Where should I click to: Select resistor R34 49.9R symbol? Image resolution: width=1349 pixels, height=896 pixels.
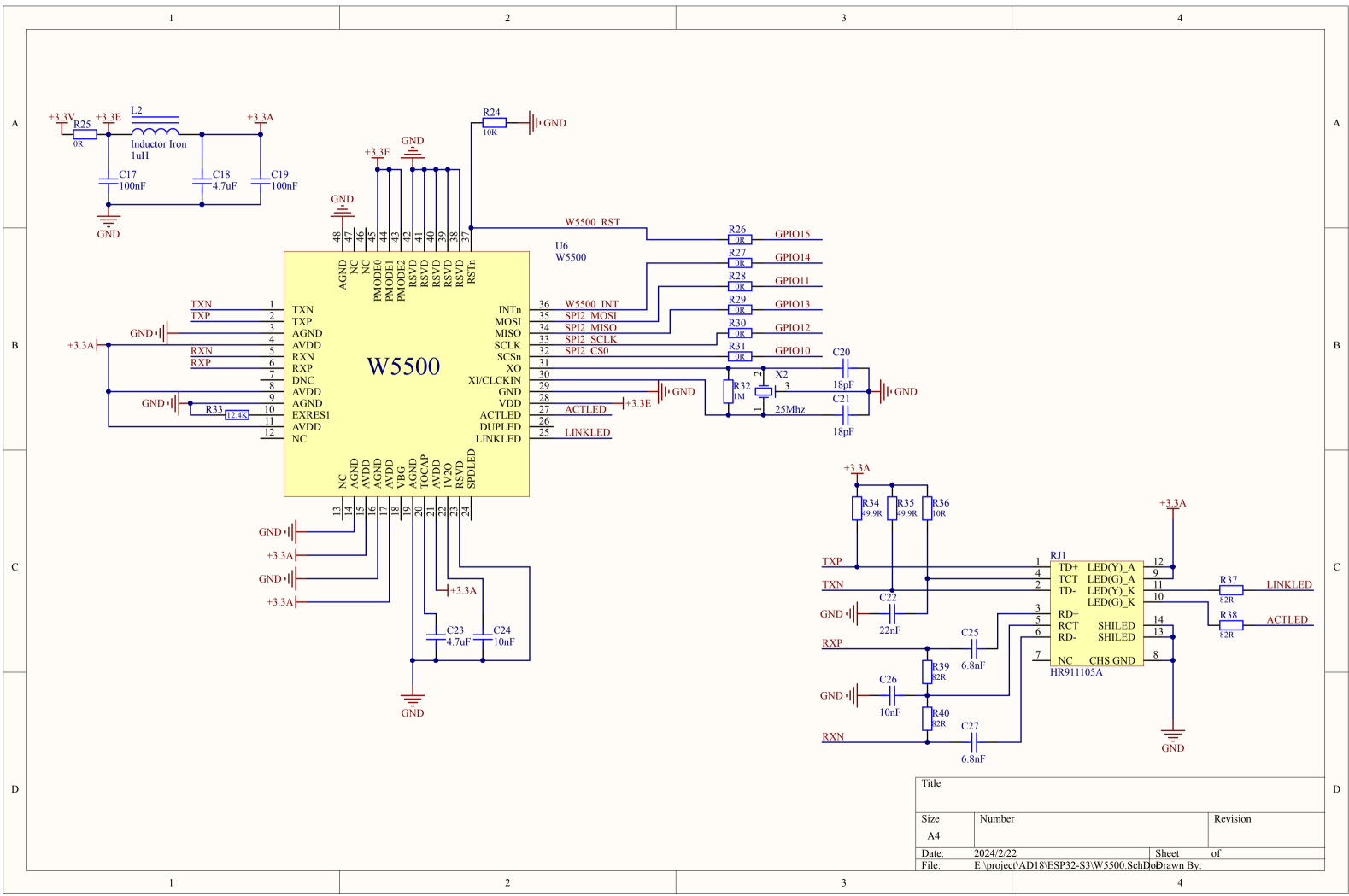tap(857, 508)
